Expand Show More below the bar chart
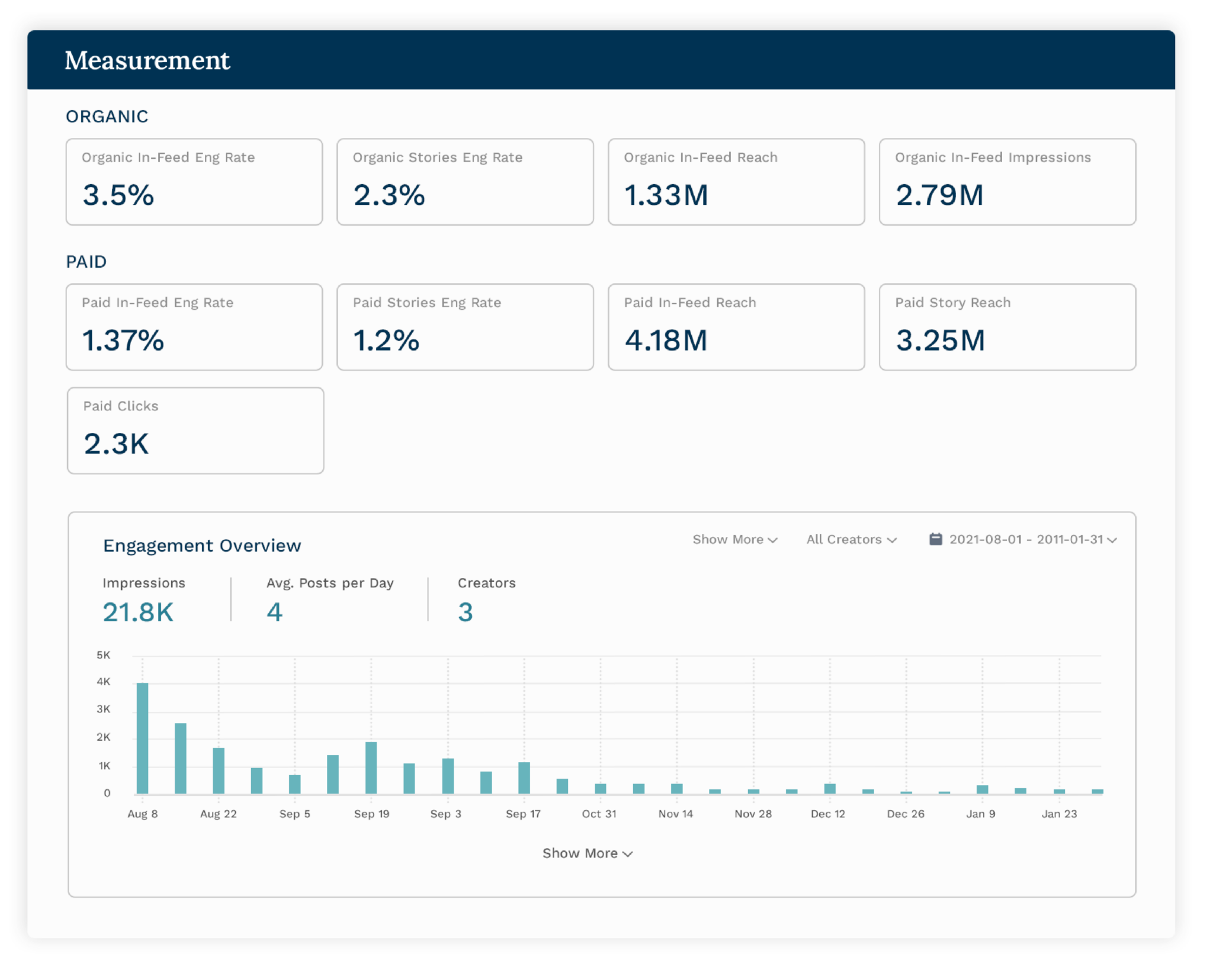The image size is (1213, 980). (x=588, y=853)
